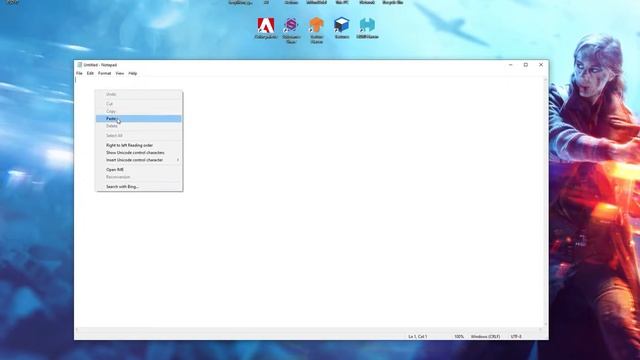Click the UTF-8 encoding status bar entry
The width and height of the screenshot is (640, 360).
pos(516,337)
